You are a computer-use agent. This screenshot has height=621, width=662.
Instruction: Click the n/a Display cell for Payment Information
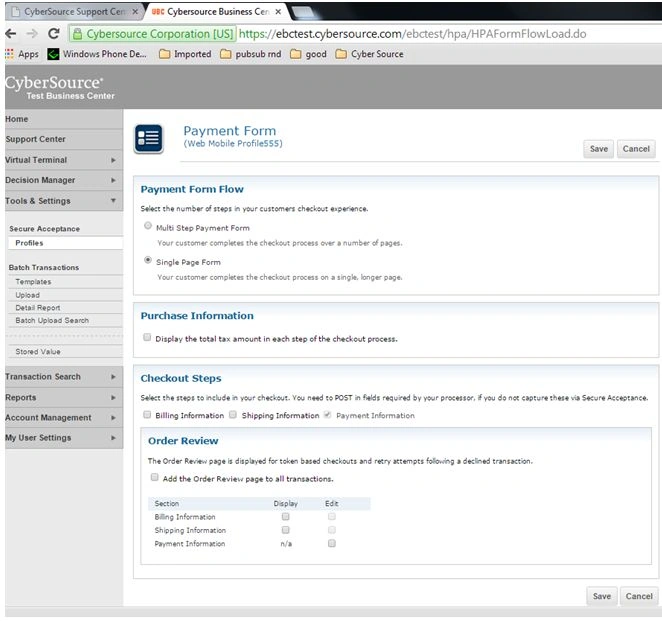286,544
